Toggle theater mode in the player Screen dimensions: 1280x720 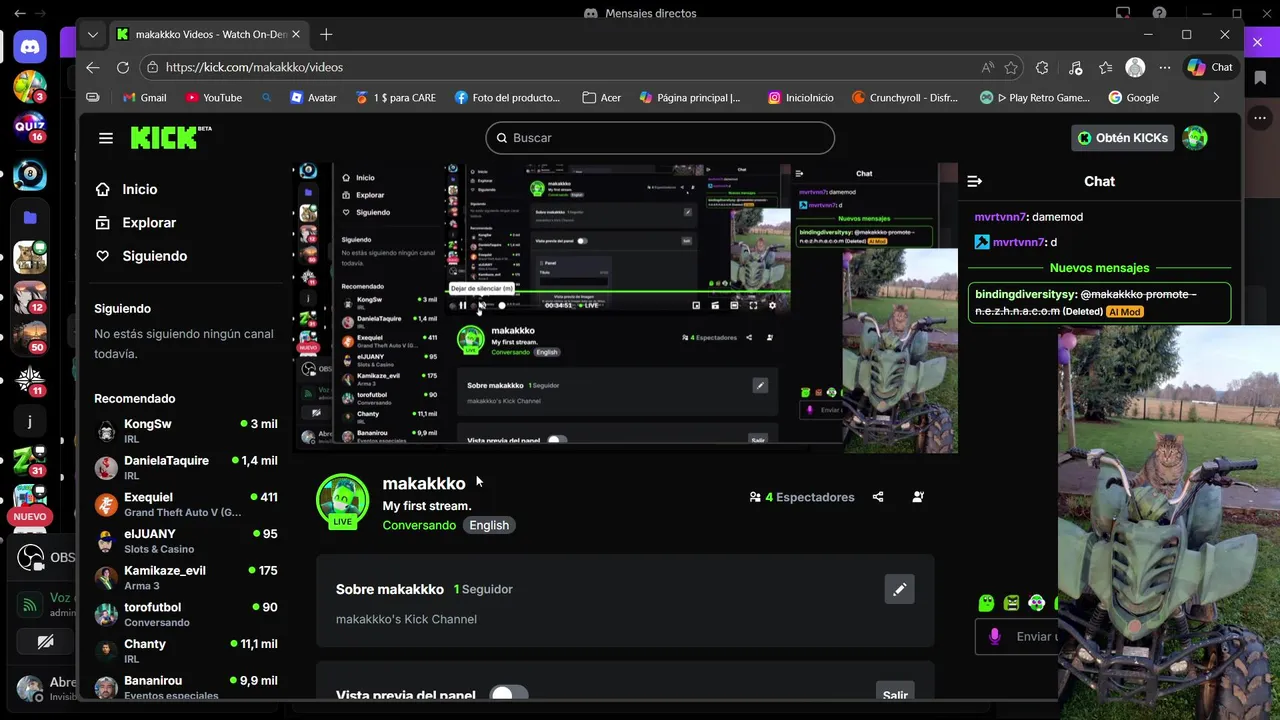click(x=735, y=305)
